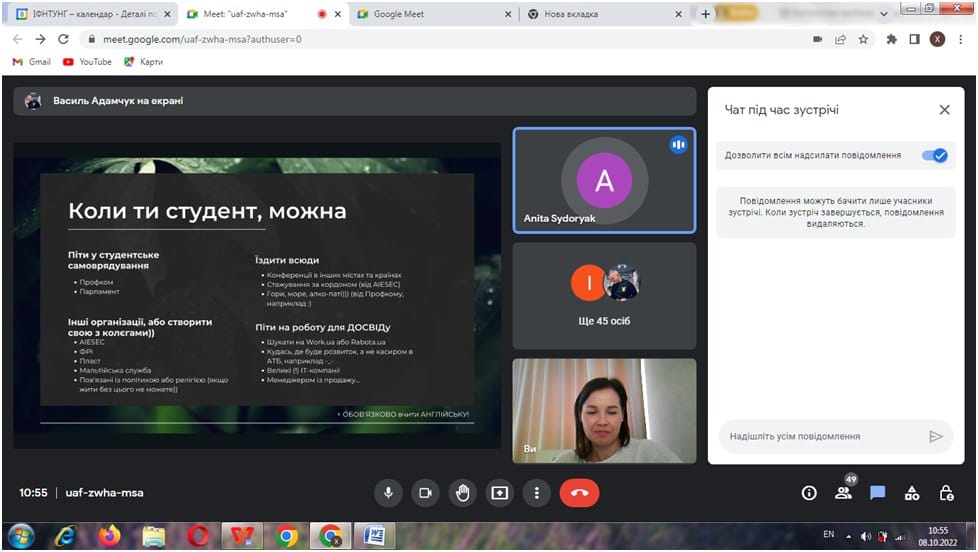
Task: Open host controls lock icon
Action: pos(946,493)
